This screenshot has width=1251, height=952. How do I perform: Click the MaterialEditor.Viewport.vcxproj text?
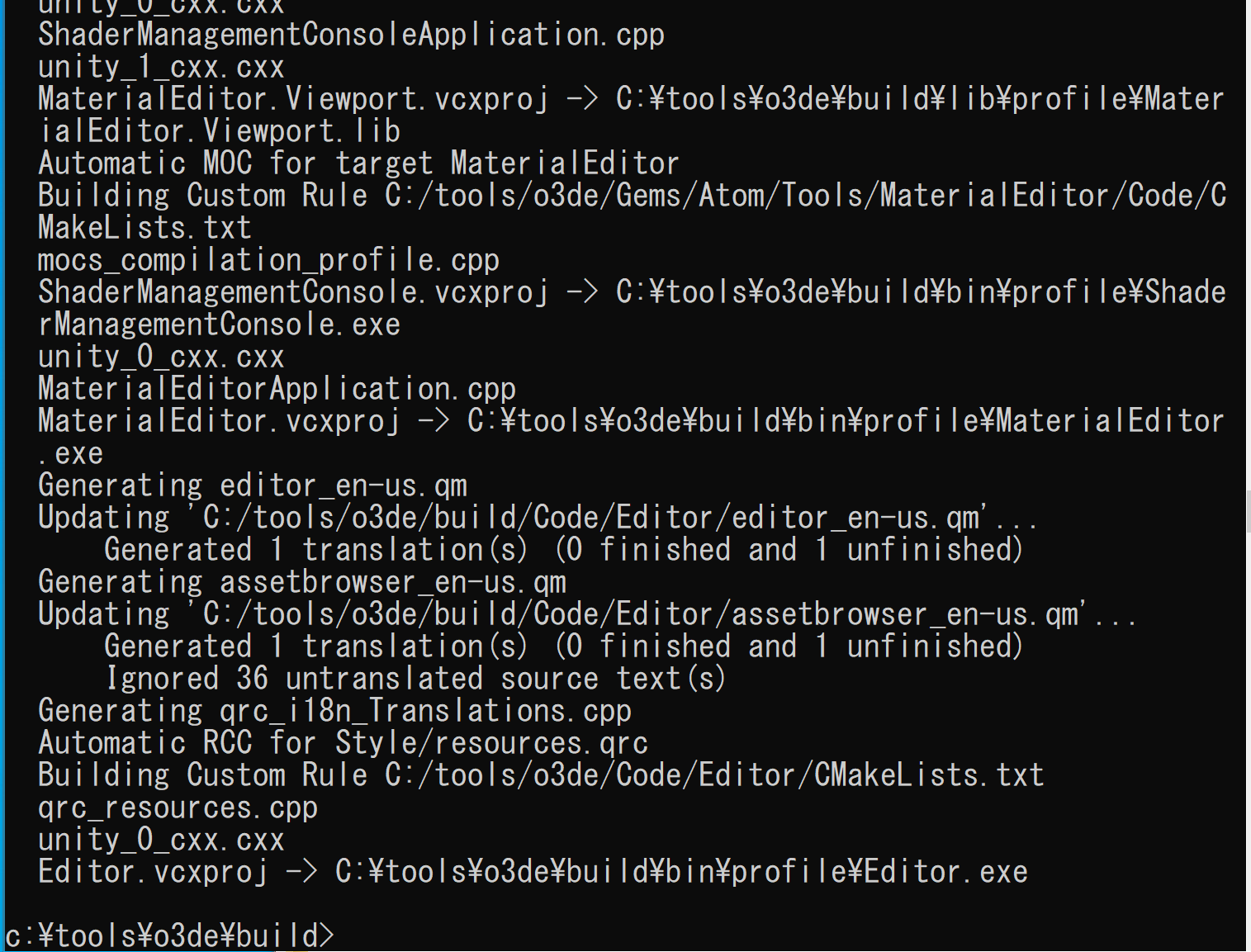tap(293, 99)
